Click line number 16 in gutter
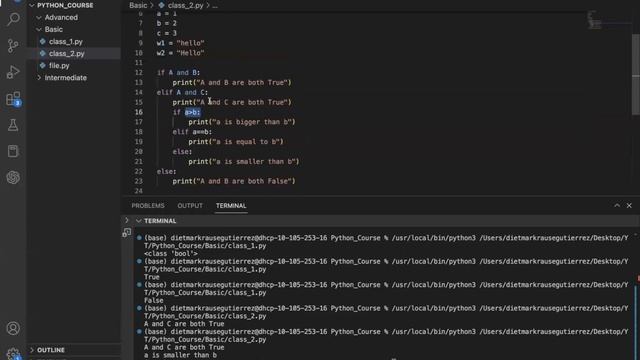 [x=139, y=112]
